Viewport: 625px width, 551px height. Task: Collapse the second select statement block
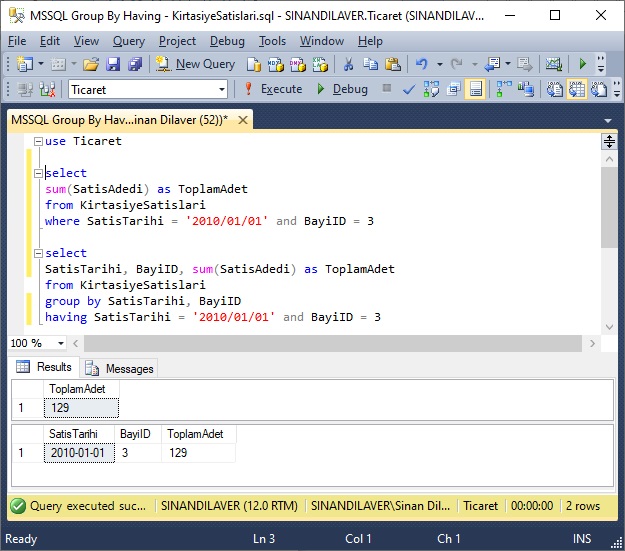pyautogui.click(x=38, y=253)
